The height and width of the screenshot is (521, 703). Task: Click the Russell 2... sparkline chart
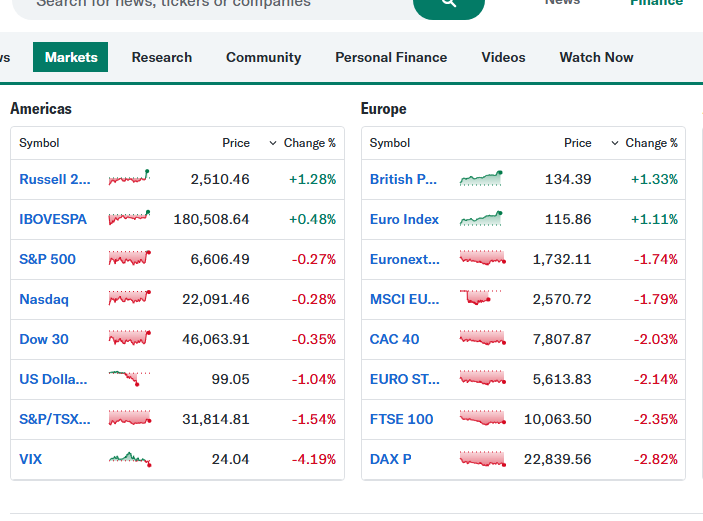[x=130, y=178]
